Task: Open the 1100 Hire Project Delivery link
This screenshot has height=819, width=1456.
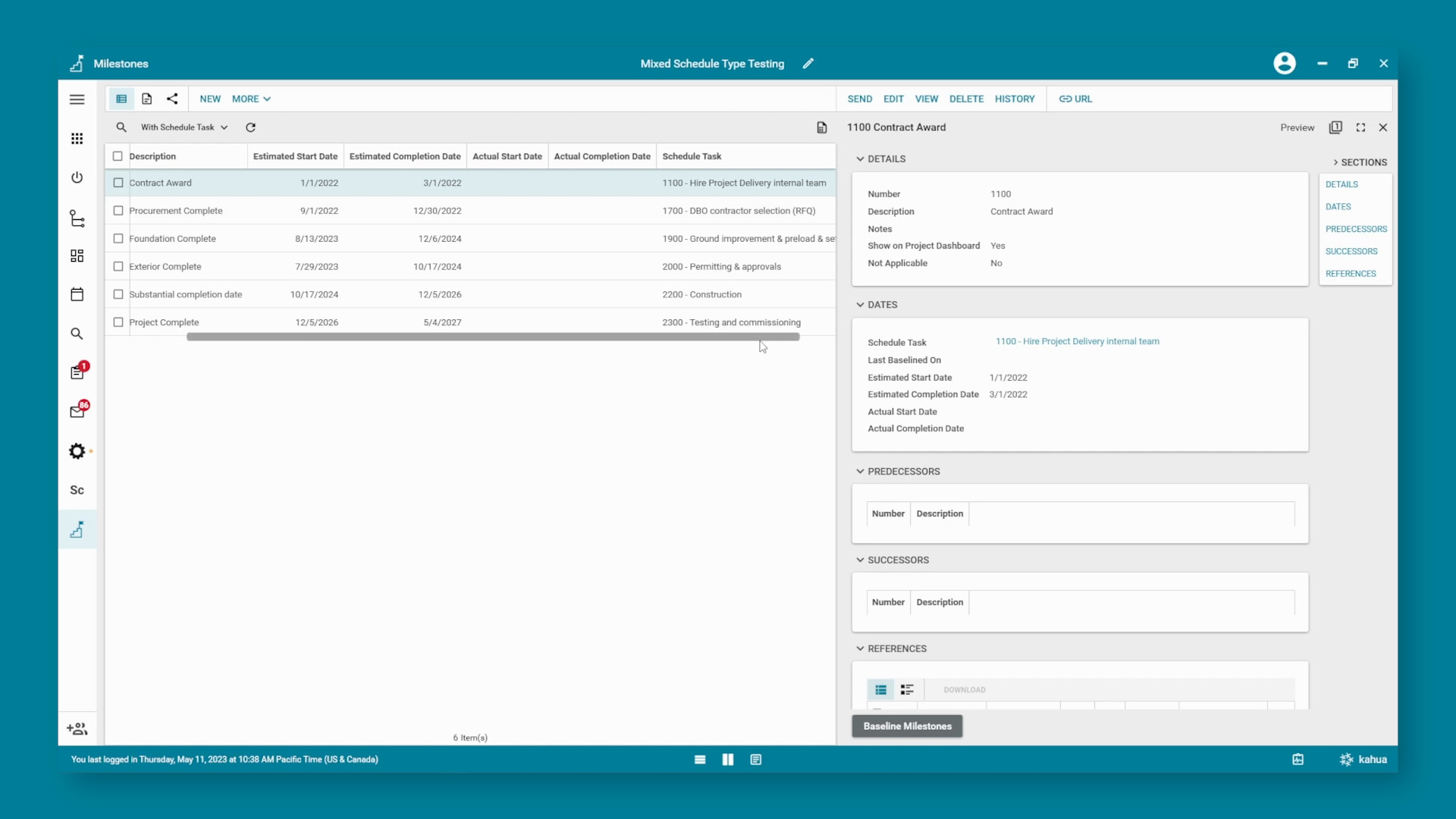Action: pos(1077,342)
